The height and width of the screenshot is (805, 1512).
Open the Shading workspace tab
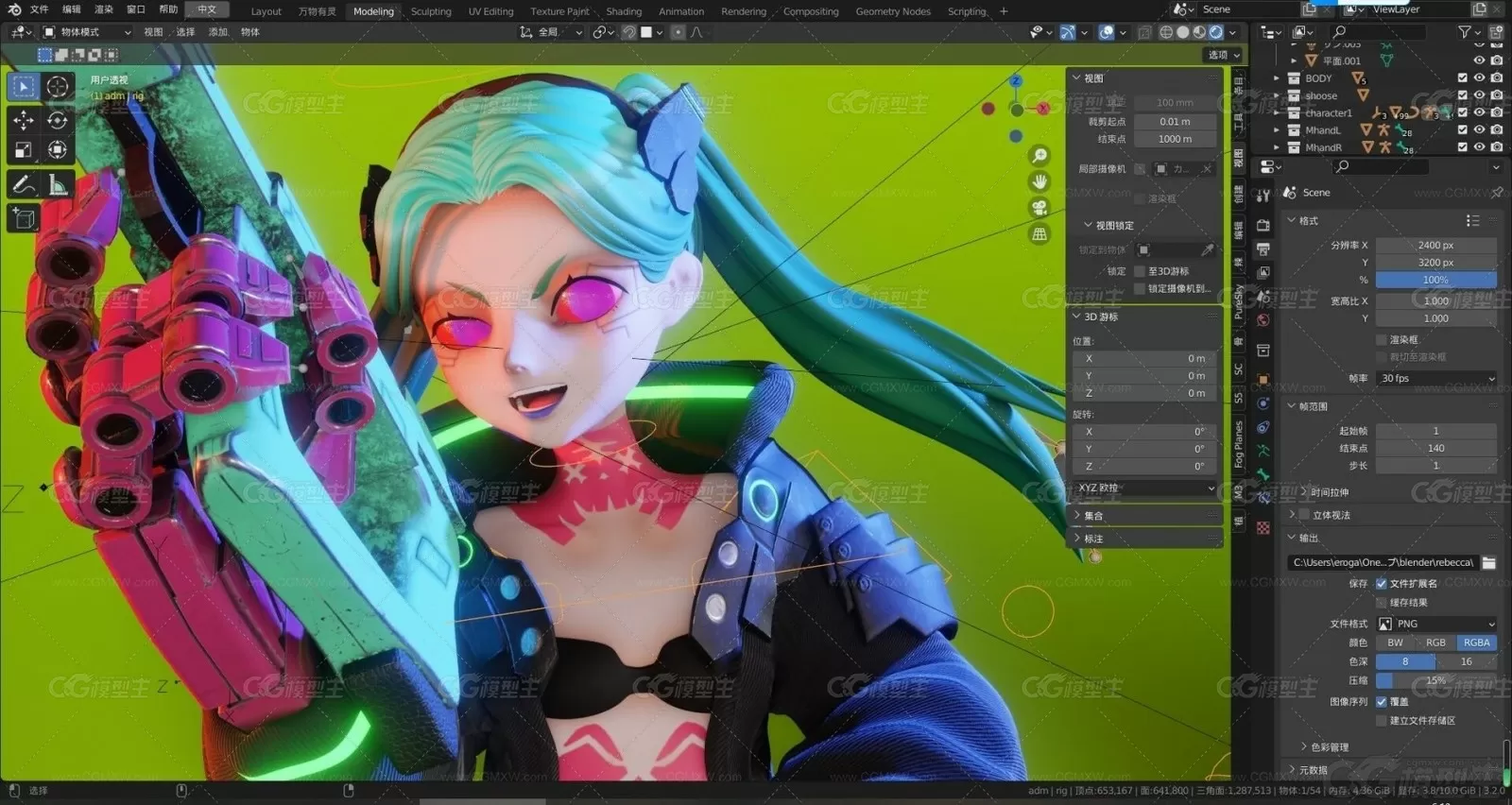point(624,11)
